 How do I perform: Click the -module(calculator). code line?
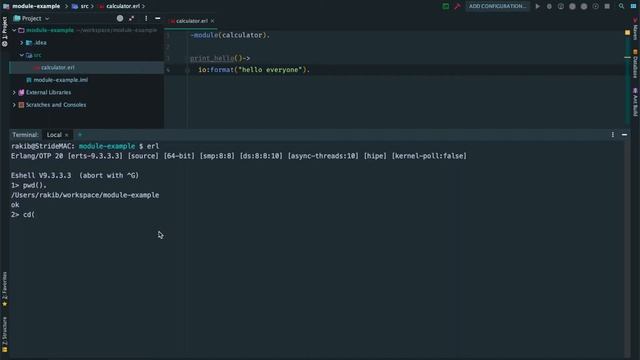(230, 35)
